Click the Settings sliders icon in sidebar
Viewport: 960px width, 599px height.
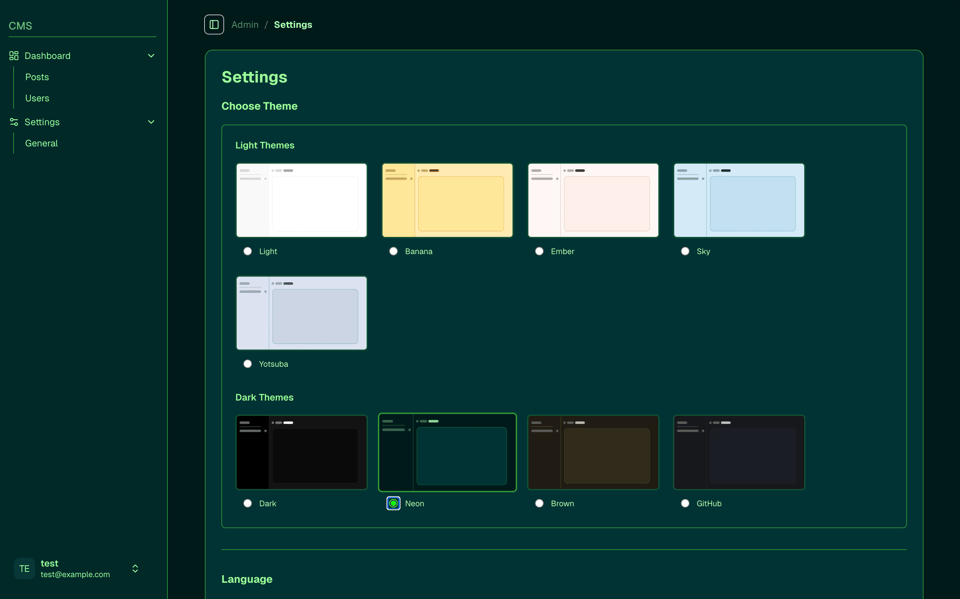click(14, 122)
